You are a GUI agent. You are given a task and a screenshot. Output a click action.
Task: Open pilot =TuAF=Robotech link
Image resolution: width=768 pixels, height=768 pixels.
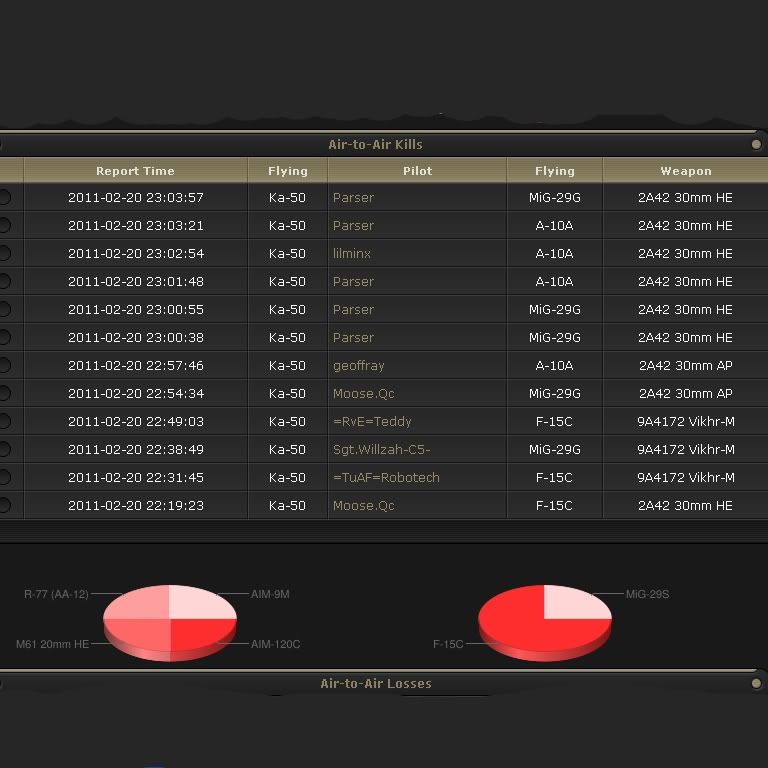click(x=386, y=478)
